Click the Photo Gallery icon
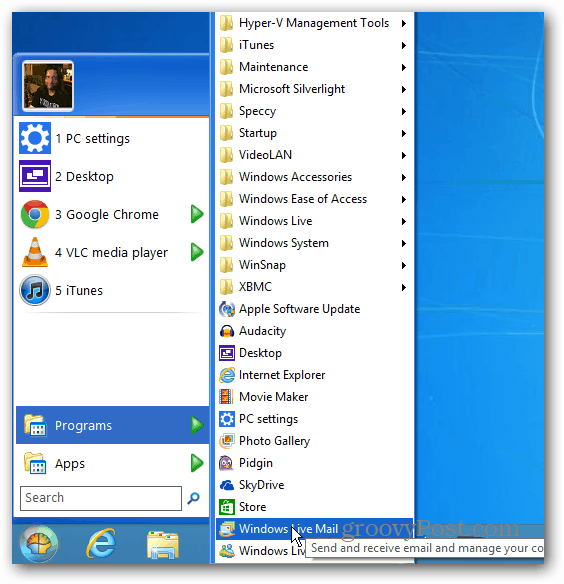This screenshot has width=564, height=584. coord(227,441)
